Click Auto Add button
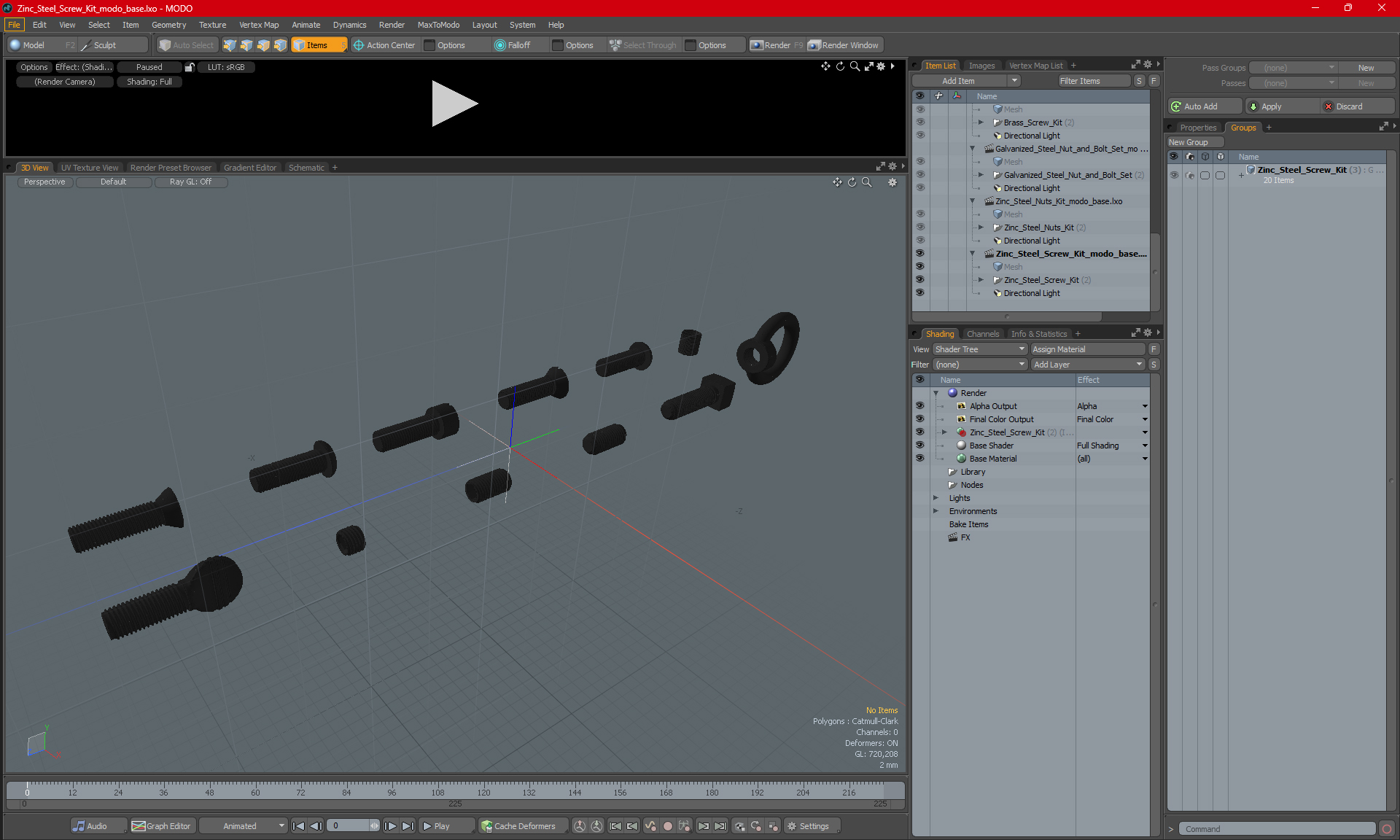1400x840 pixels. [1204, 106]
